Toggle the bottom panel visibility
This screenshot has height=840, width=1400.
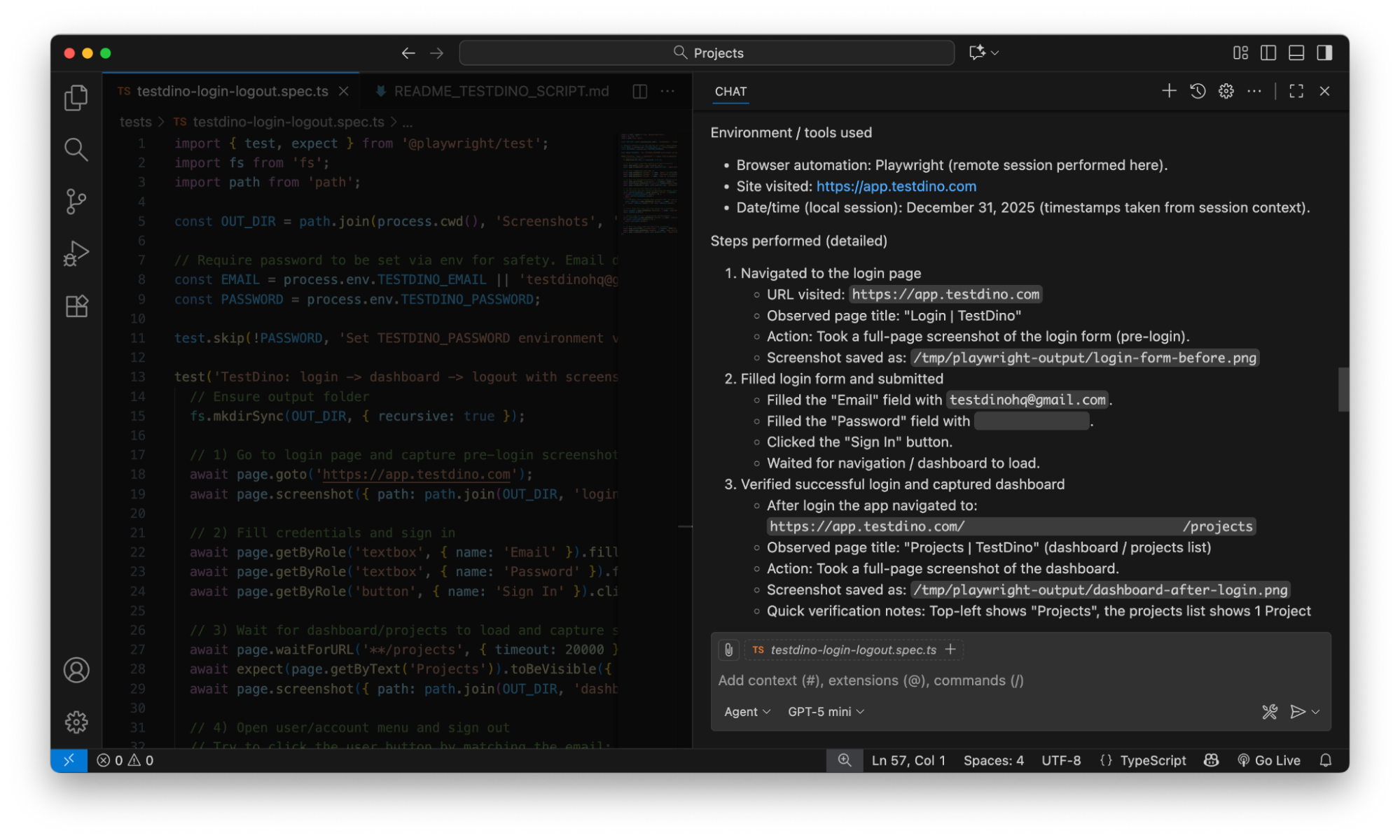[1295, 52]
